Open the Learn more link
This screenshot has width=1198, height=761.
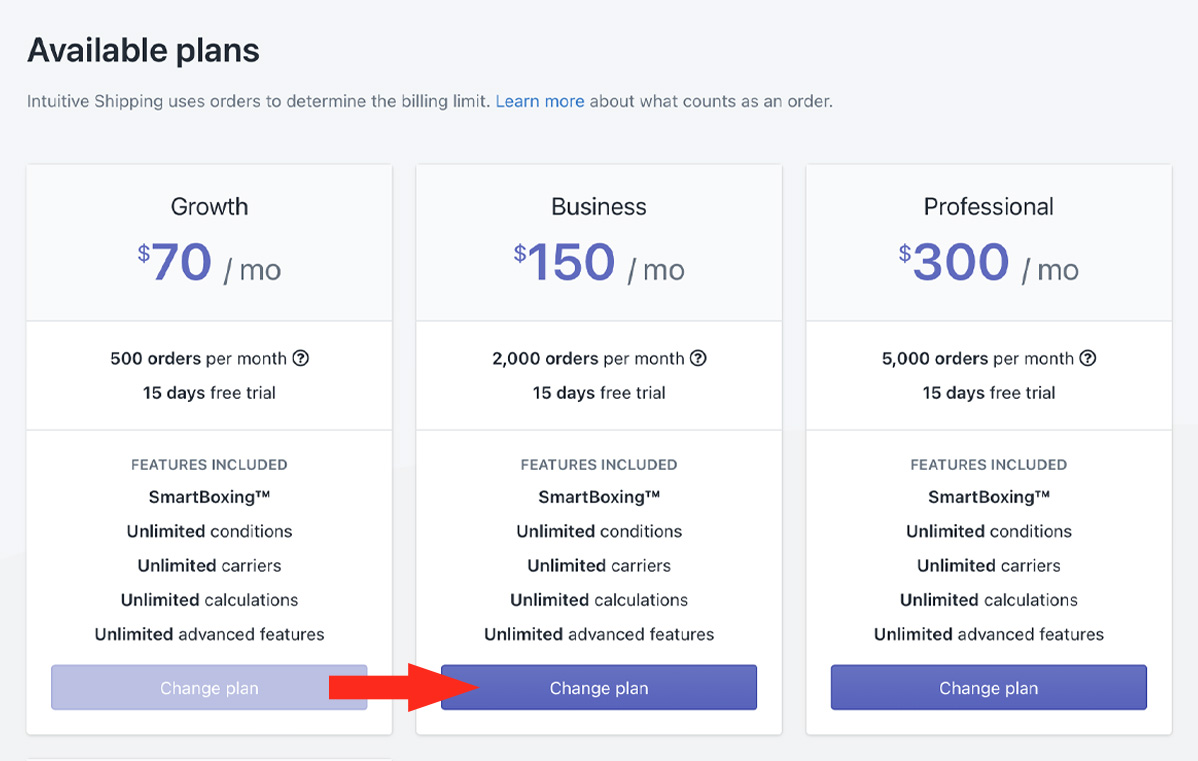pos(539,101)
